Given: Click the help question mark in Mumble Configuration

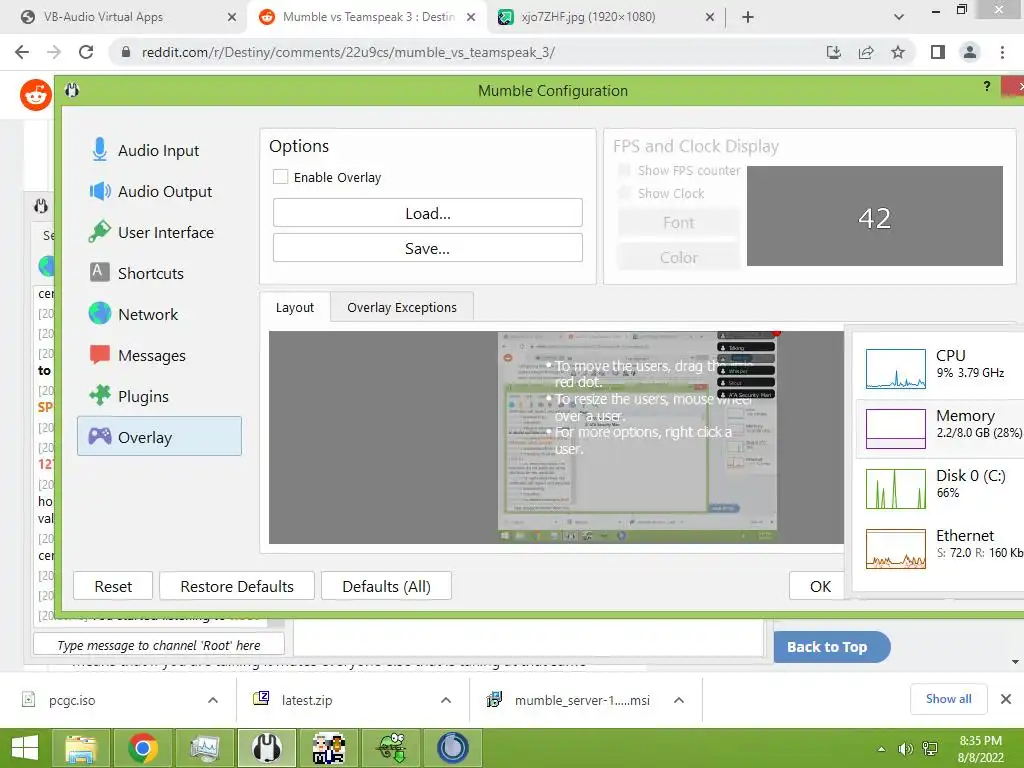Looking at the screenshot, I should 987,86.
